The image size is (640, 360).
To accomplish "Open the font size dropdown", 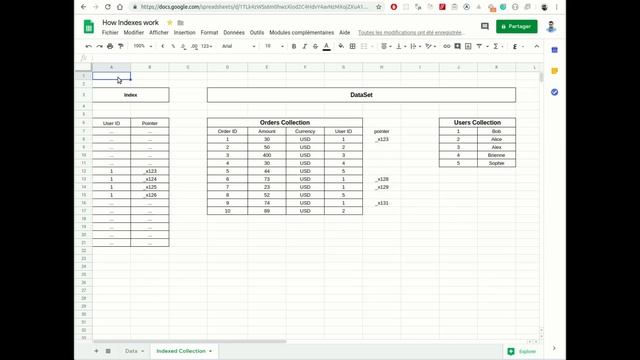I will click(x=274, y=47).
